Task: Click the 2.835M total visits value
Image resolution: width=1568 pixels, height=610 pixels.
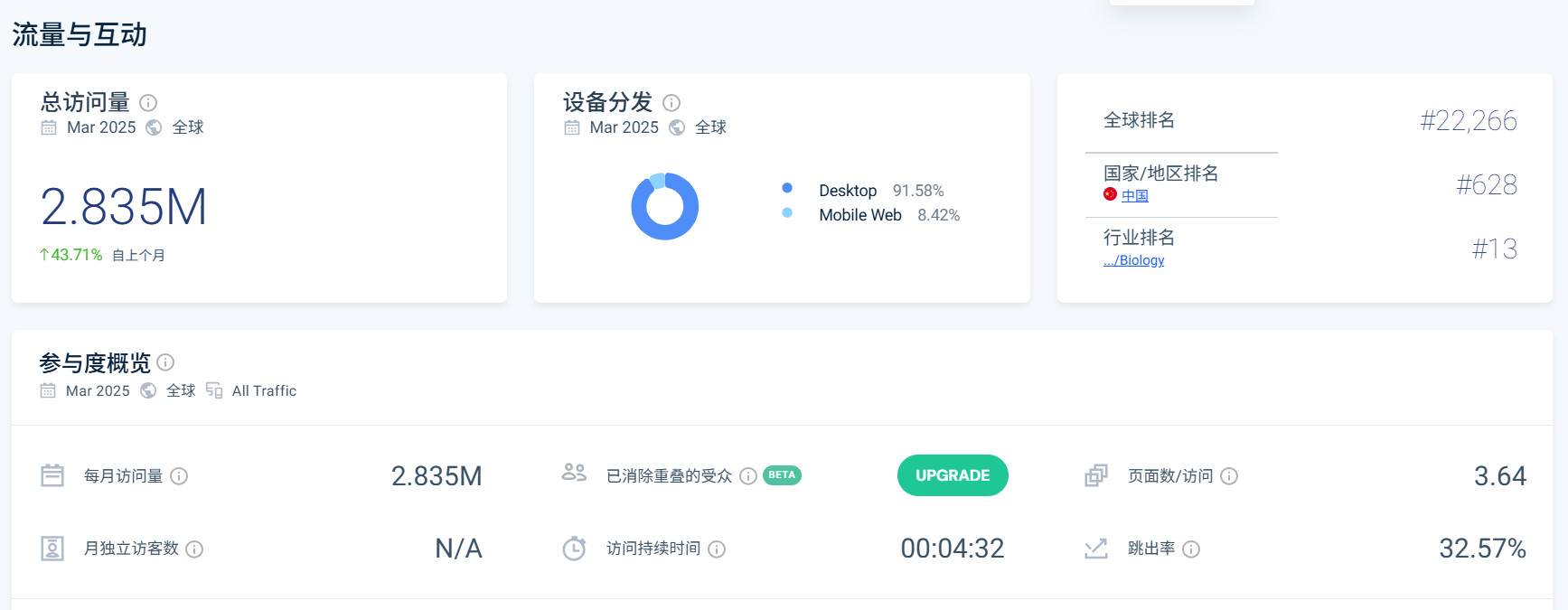Action: coord(124,207)
